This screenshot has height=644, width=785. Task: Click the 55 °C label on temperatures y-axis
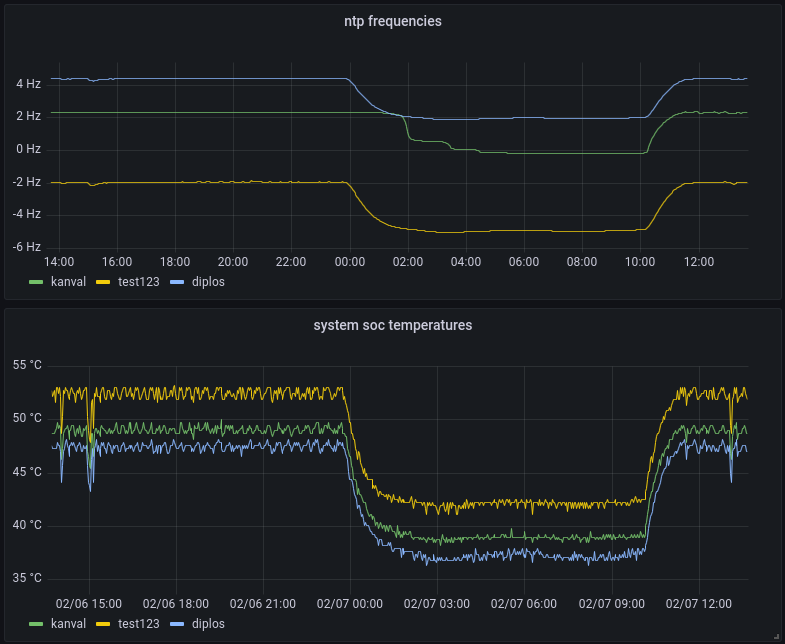[x=27, y=365]
